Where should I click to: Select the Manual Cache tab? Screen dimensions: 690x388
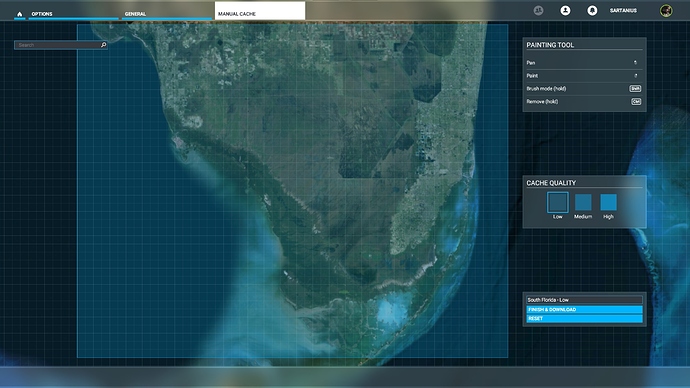pos(260,11)
